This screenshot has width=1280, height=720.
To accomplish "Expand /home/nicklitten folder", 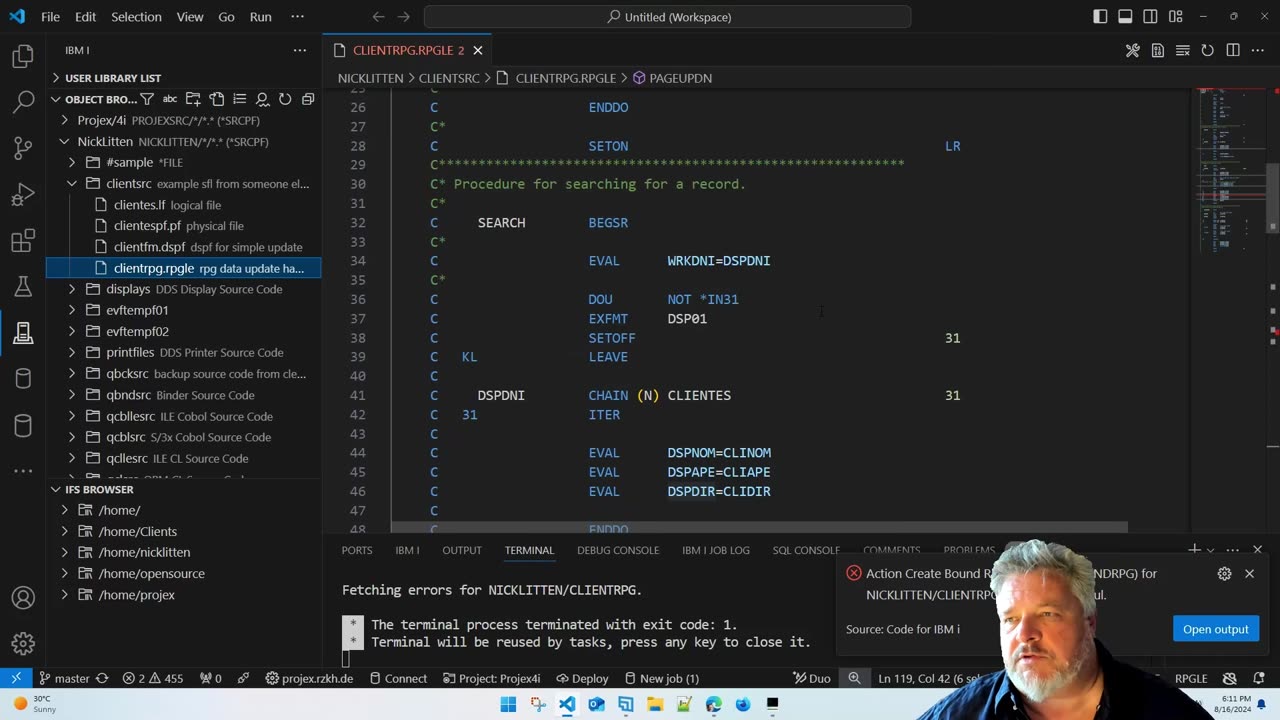I will pyautogui.click(x=65, y=552).
